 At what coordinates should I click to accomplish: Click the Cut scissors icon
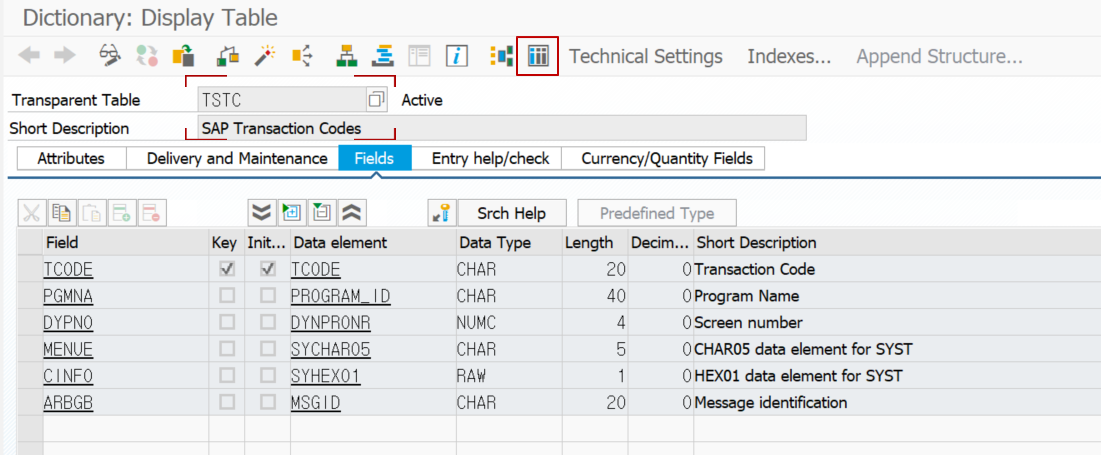click(x=31, y=213)
